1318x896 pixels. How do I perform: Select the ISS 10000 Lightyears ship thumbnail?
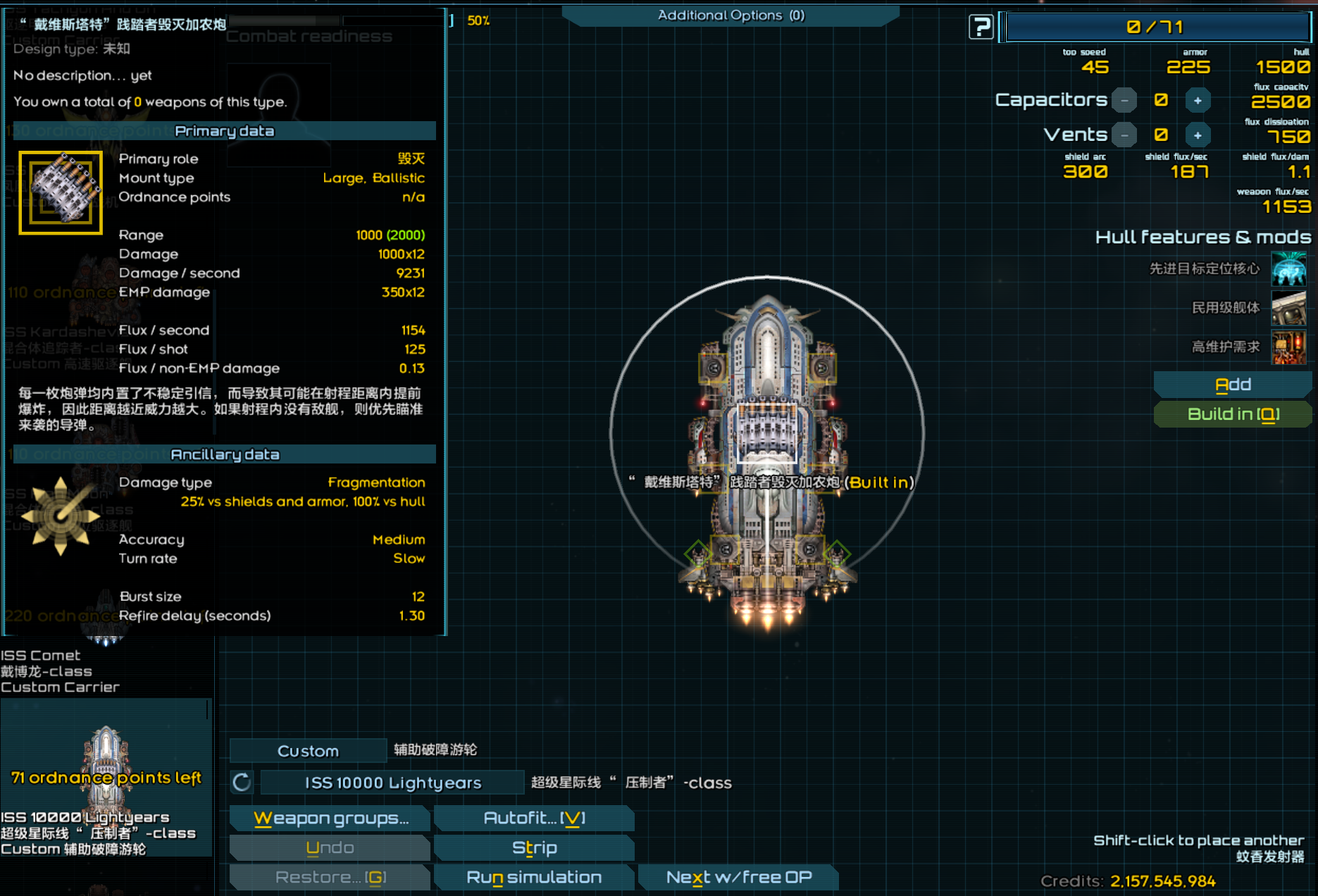point(106,775)
